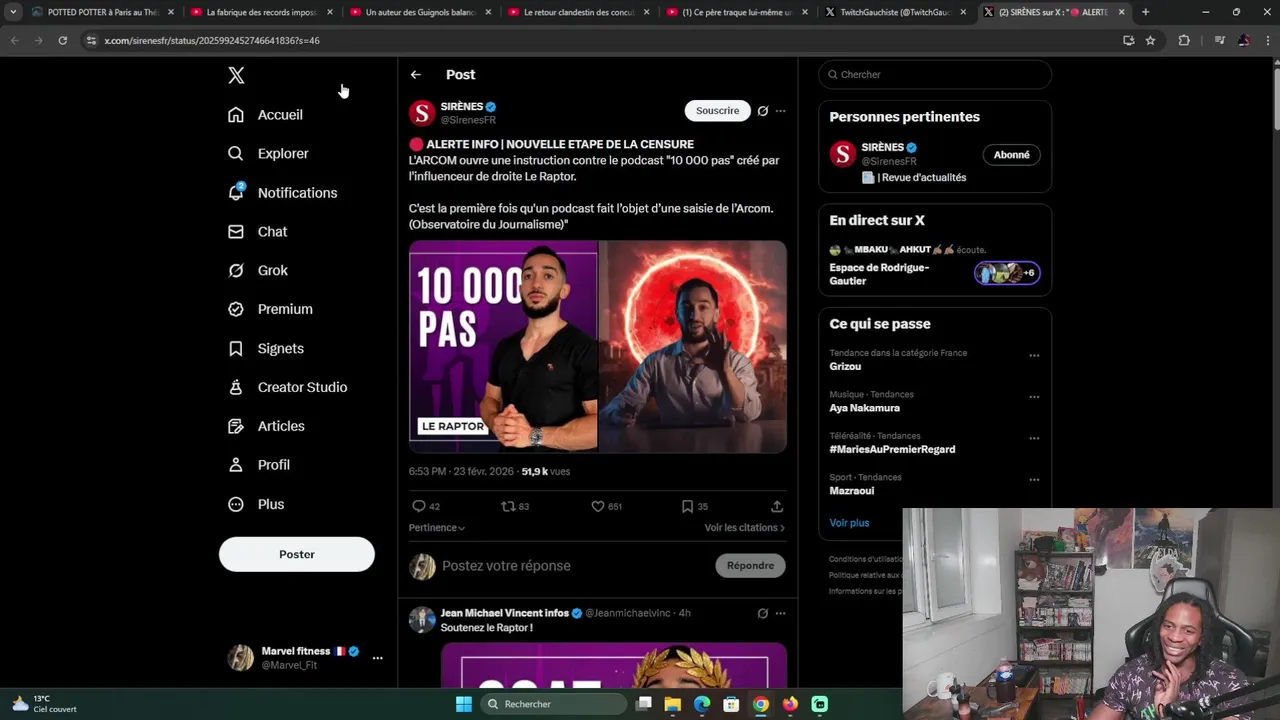Click the Souscrire button
The image size is (1280, 720).
pyautogui.click(x=717, y=111)
